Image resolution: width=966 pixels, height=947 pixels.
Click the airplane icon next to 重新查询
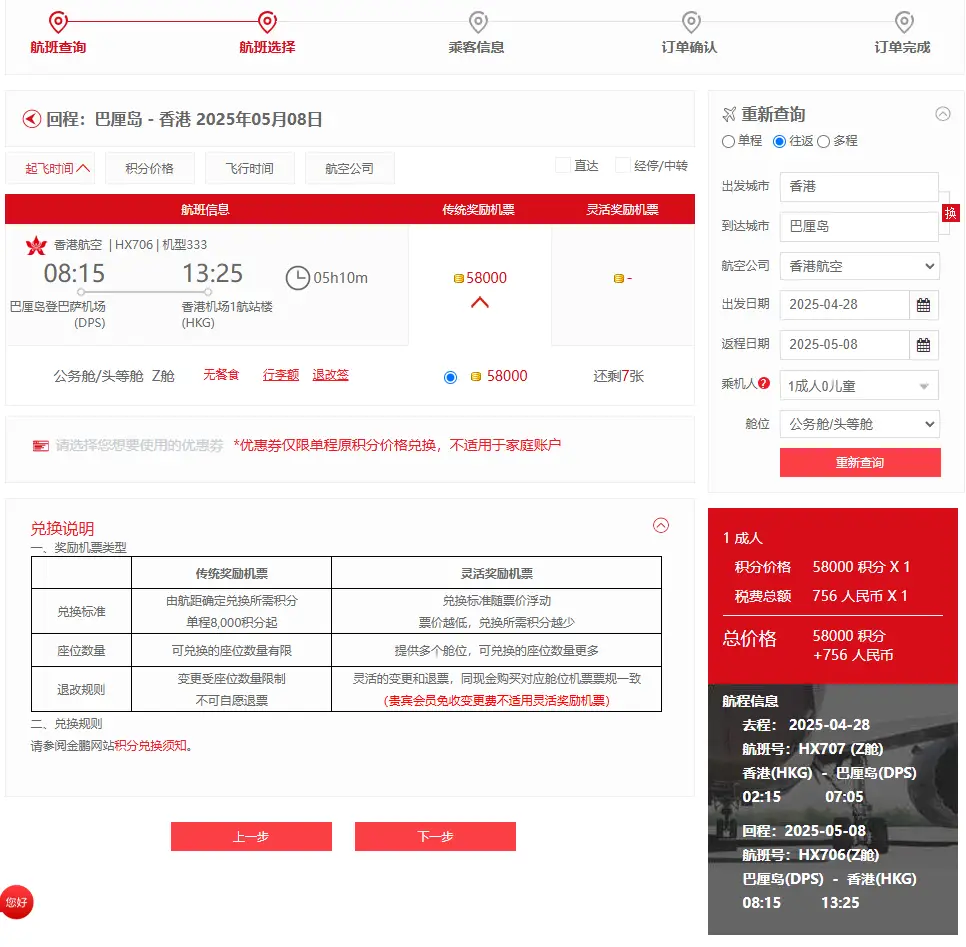pos(729,114)
